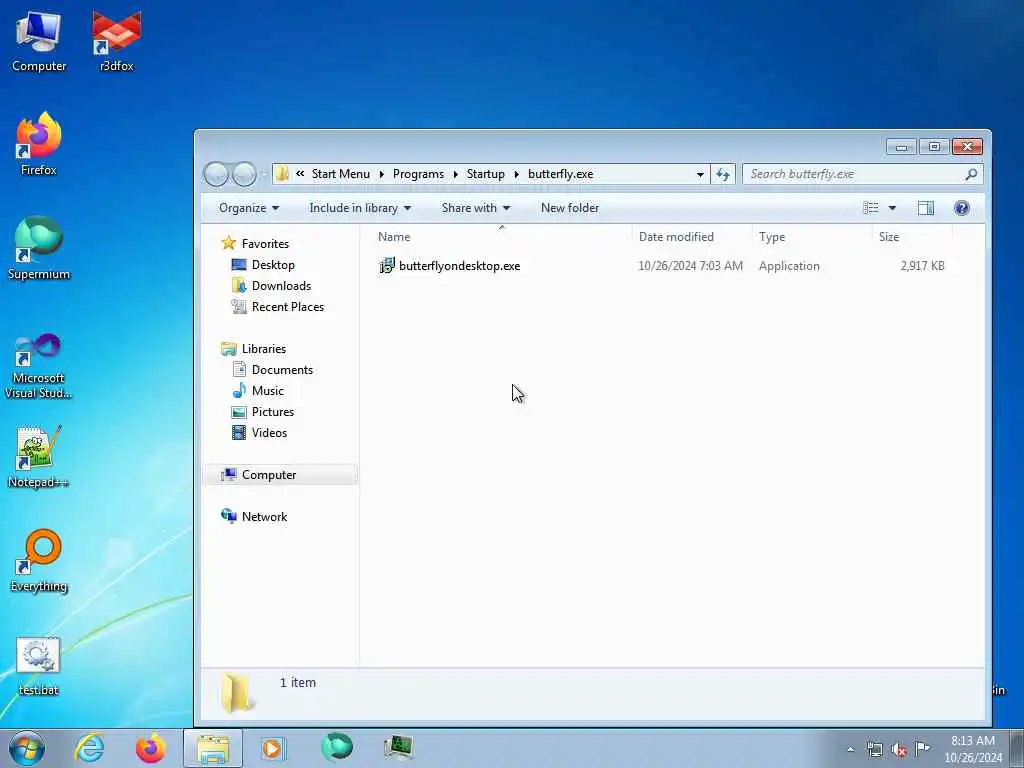Open Windows Media Player taskbar icon
The image size is (1024, 768).
273,748
